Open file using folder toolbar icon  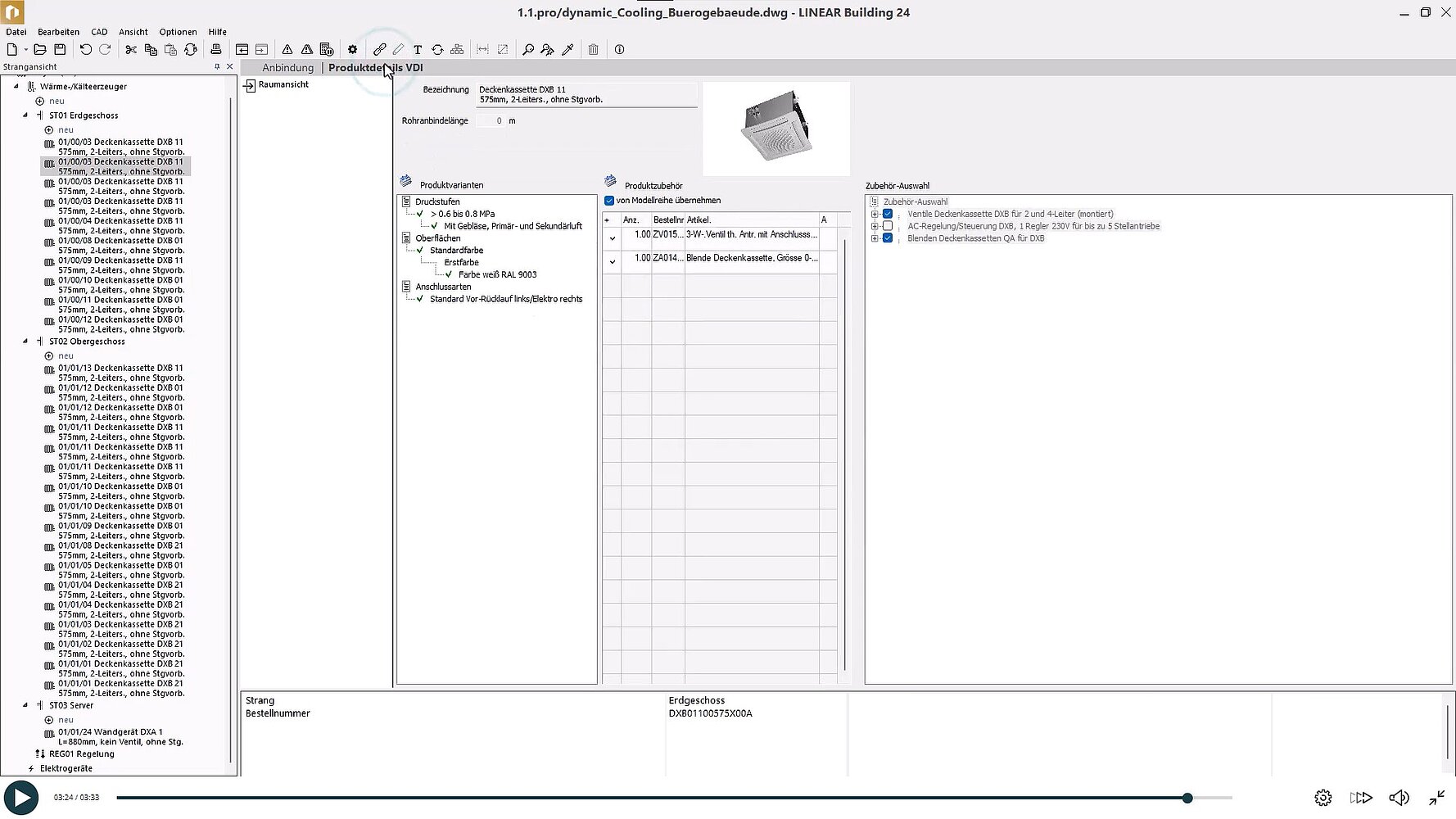(39, 50)
